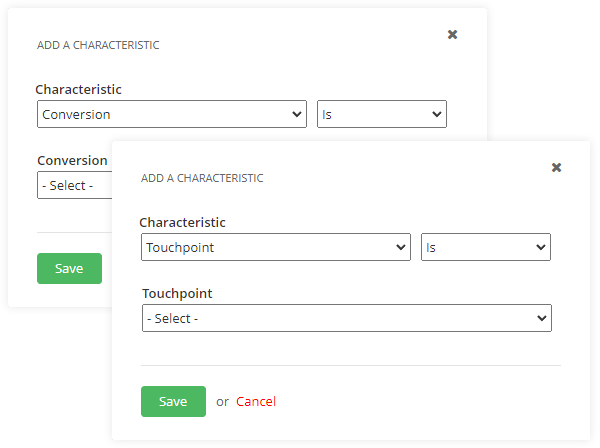Click the bold Touchpoint label above Select
This screenshot has width=600, height=448.
177,294
